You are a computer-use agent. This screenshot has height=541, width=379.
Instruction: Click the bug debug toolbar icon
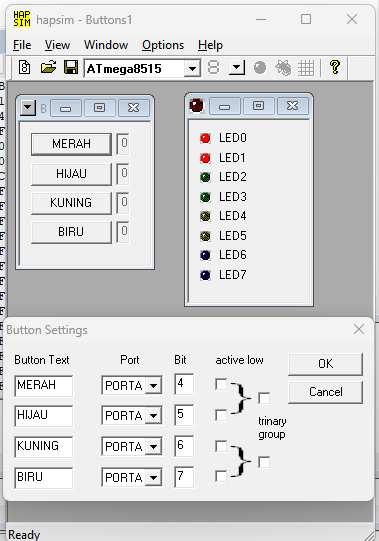(x=283, y=68)
